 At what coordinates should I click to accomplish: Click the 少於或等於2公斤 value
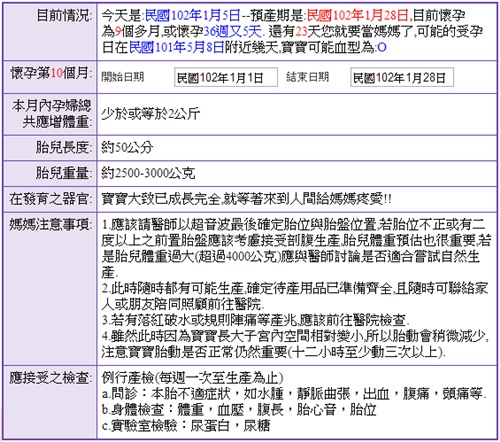pyautogui.click(x=150, y=114)
